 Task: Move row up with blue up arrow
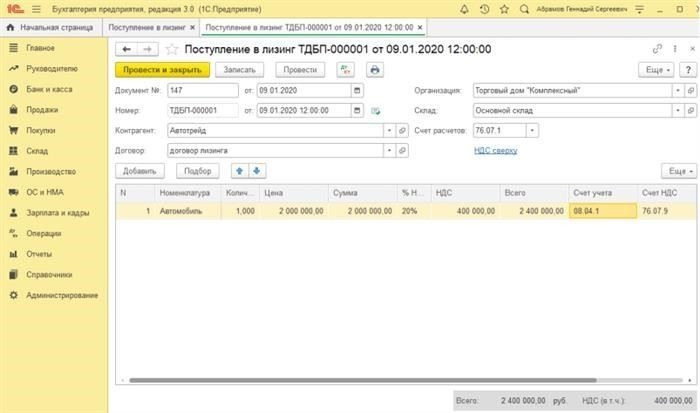tap(239, 171)
